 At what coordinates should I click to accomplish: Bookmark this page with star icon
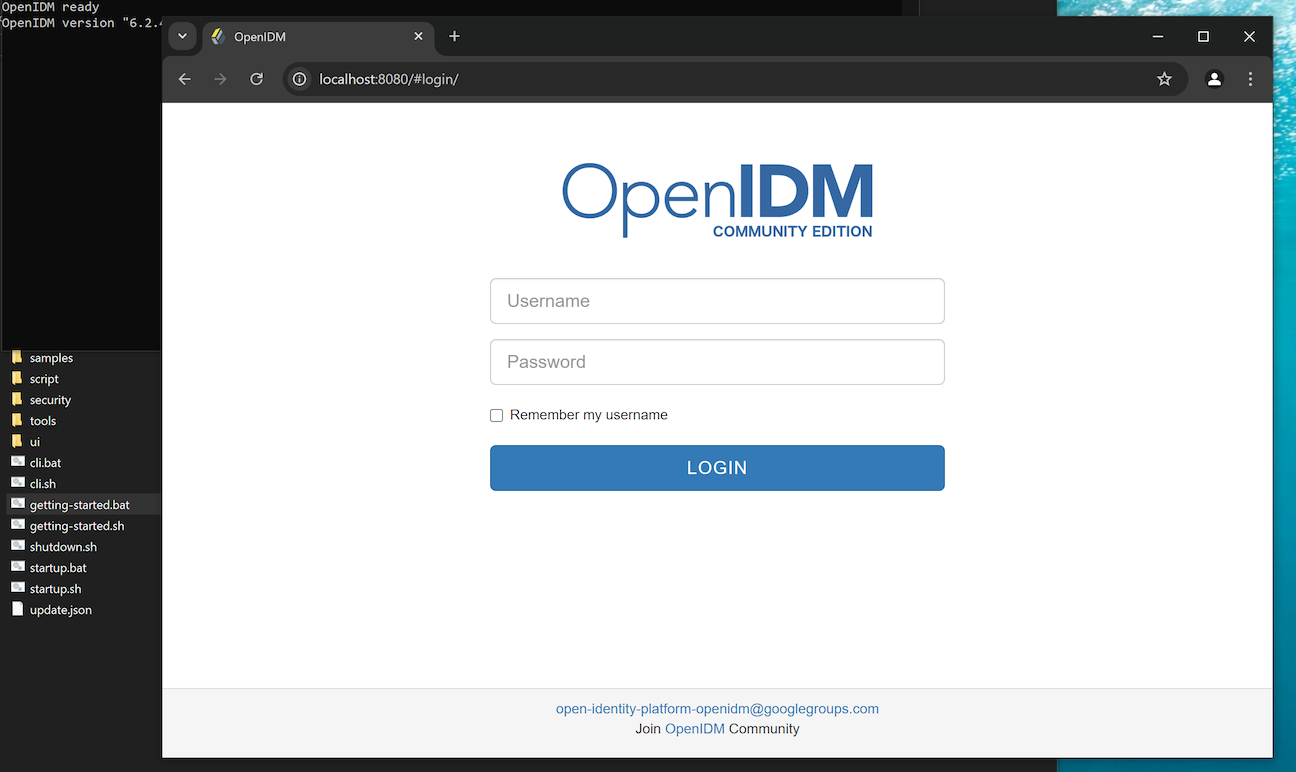coord(1164,79)
